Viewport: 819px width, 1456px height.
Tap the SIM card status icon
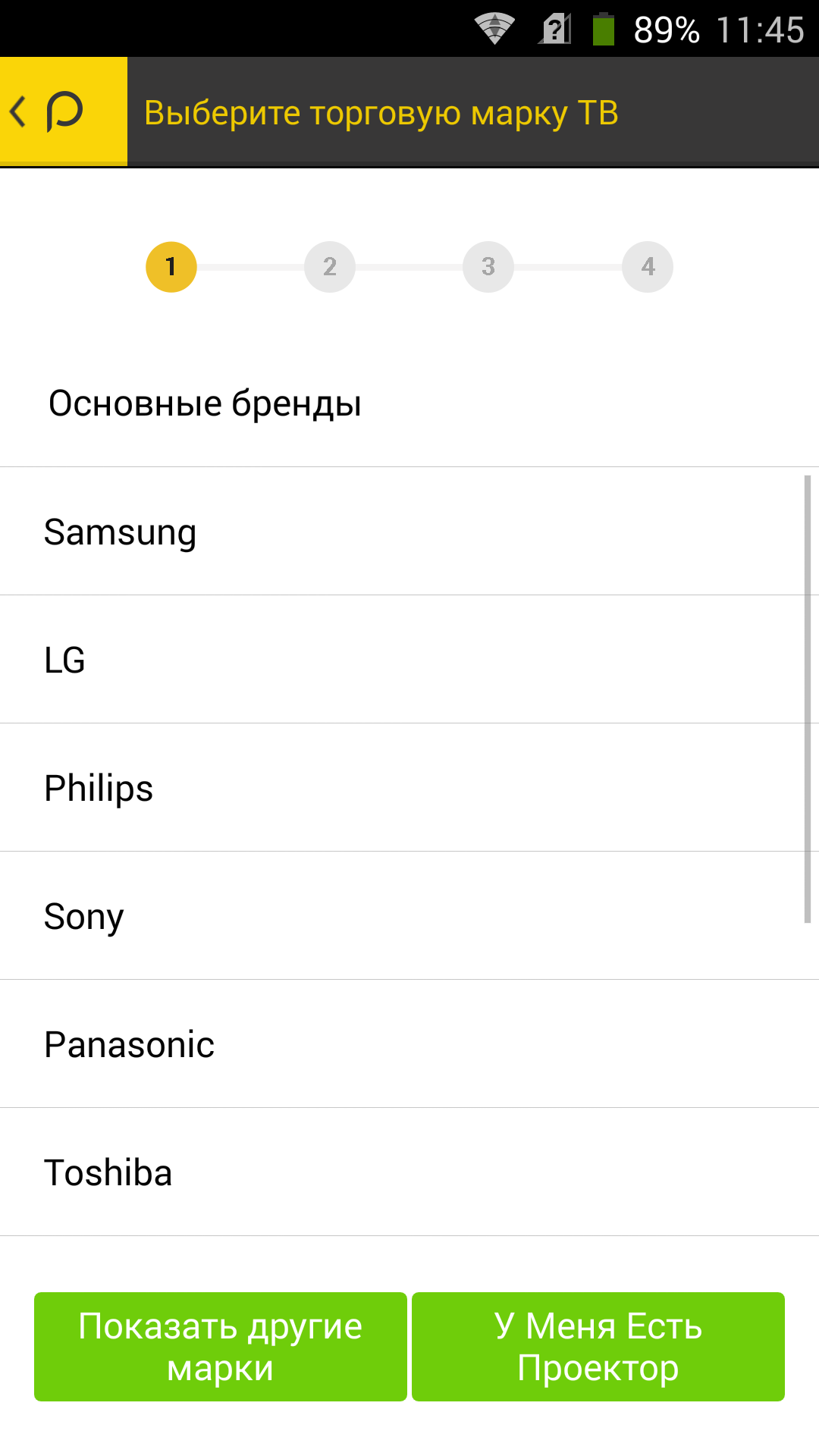point(555,30)
